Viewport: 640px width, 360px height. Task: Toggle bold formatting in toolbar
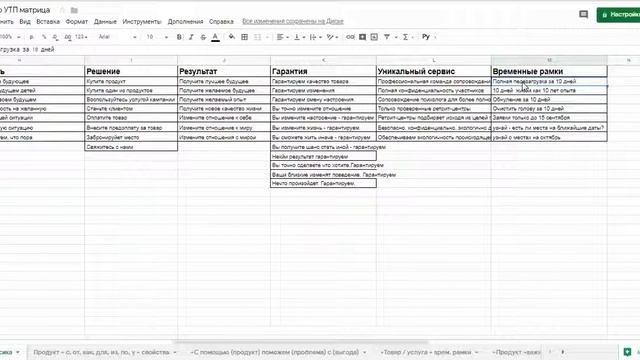pos(179,37)
